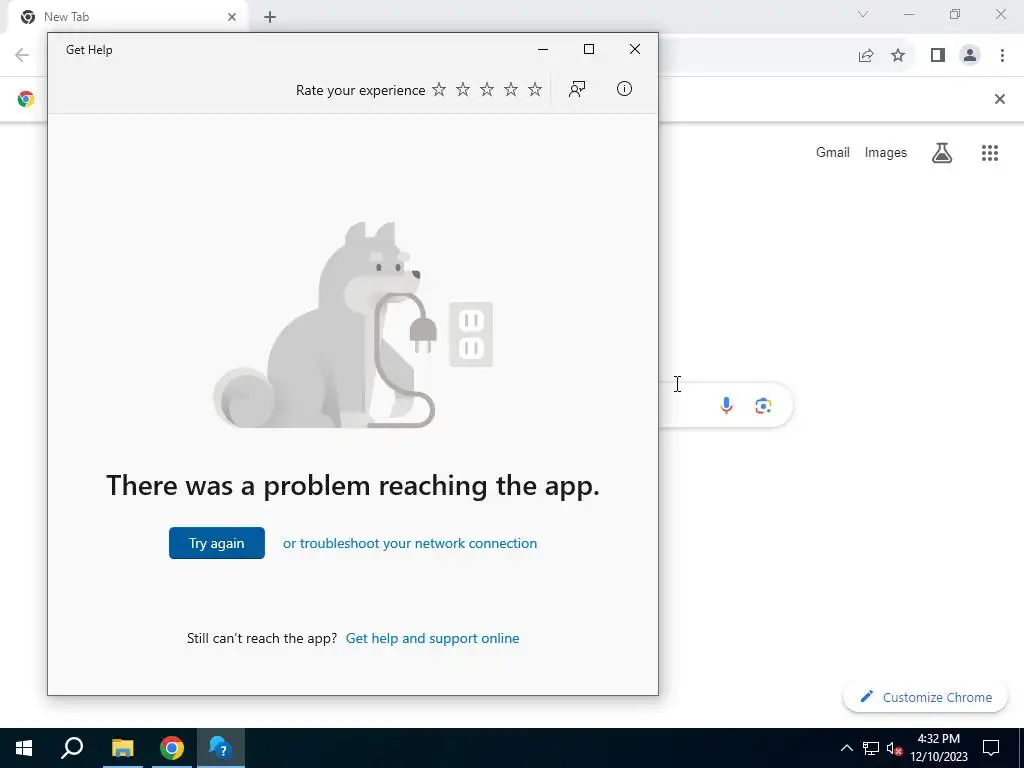
Task: Open tab search chevron in Chrome title bar
Action: [863, 14]
